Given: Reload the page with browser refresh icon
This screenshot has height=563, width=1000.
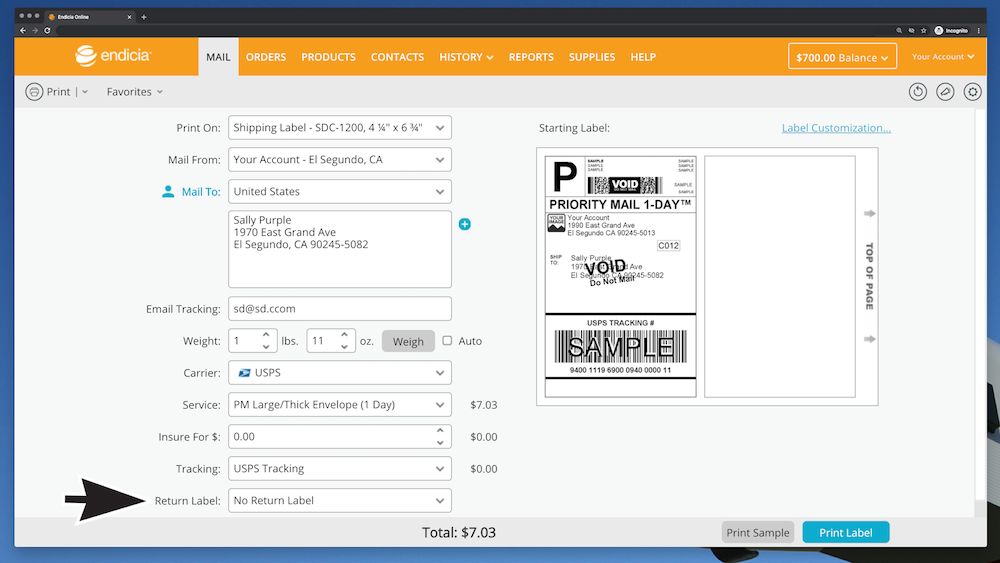Looking at the screenshot, I should coord(47,31).
